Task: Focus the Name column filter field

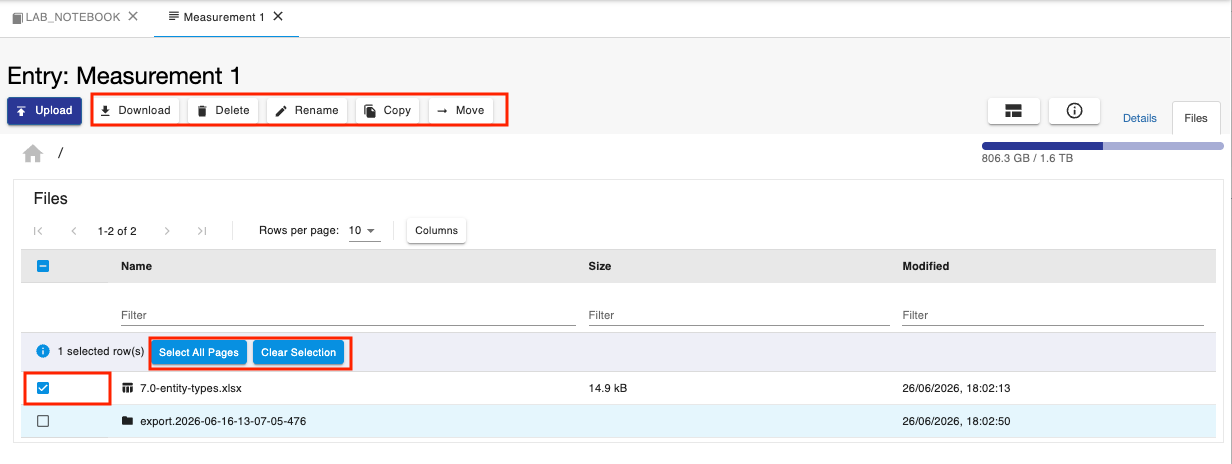Action: pyautogui.click(x=342, y=315)
